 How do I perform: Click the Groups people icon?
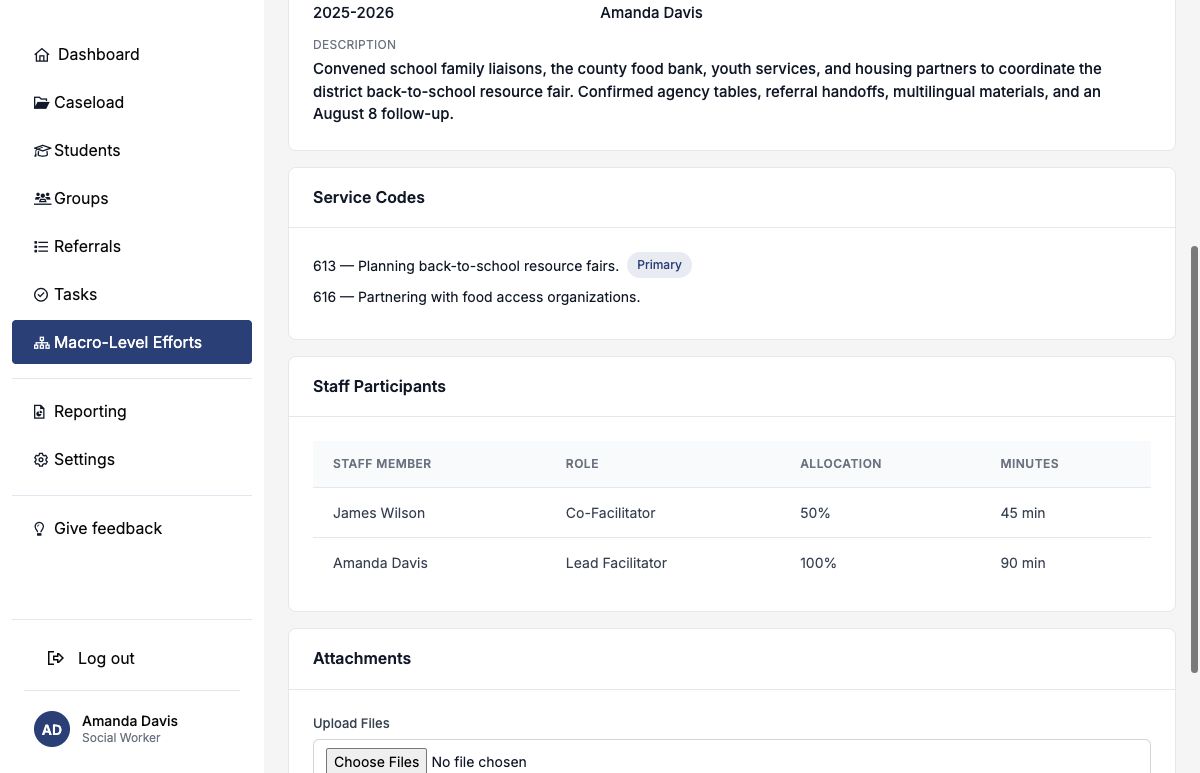[42, 199]
